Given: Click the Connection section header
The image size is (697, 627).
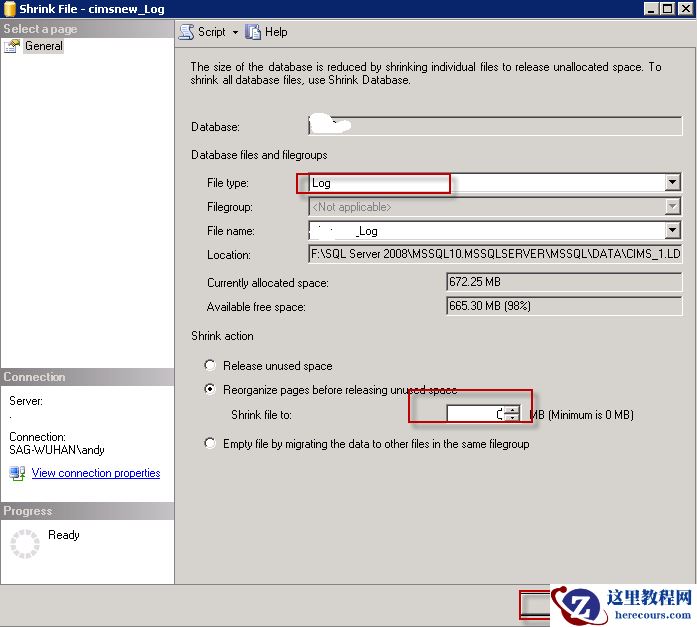Looking at the screenshot, I should tap(87, 377).
